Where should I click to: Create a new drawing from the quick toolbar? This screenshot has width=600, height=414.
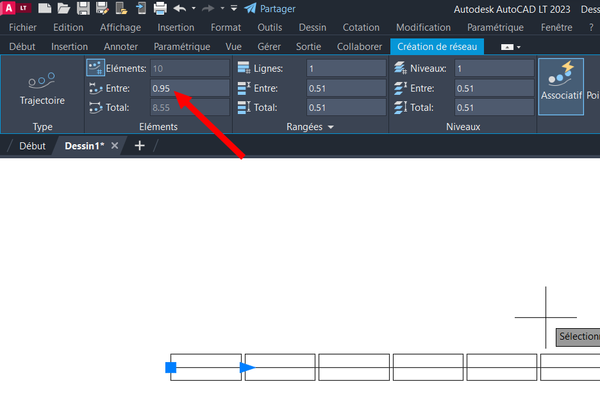(44, 8)
